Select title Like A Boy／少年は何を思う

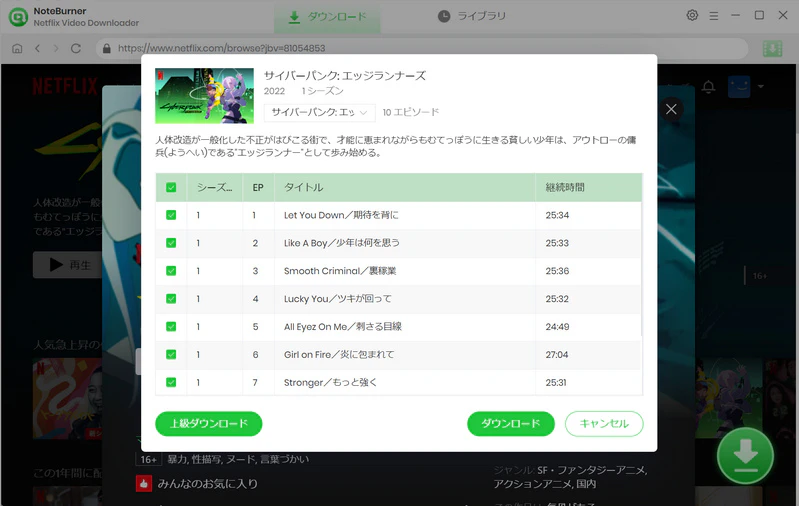click(341, 243)
